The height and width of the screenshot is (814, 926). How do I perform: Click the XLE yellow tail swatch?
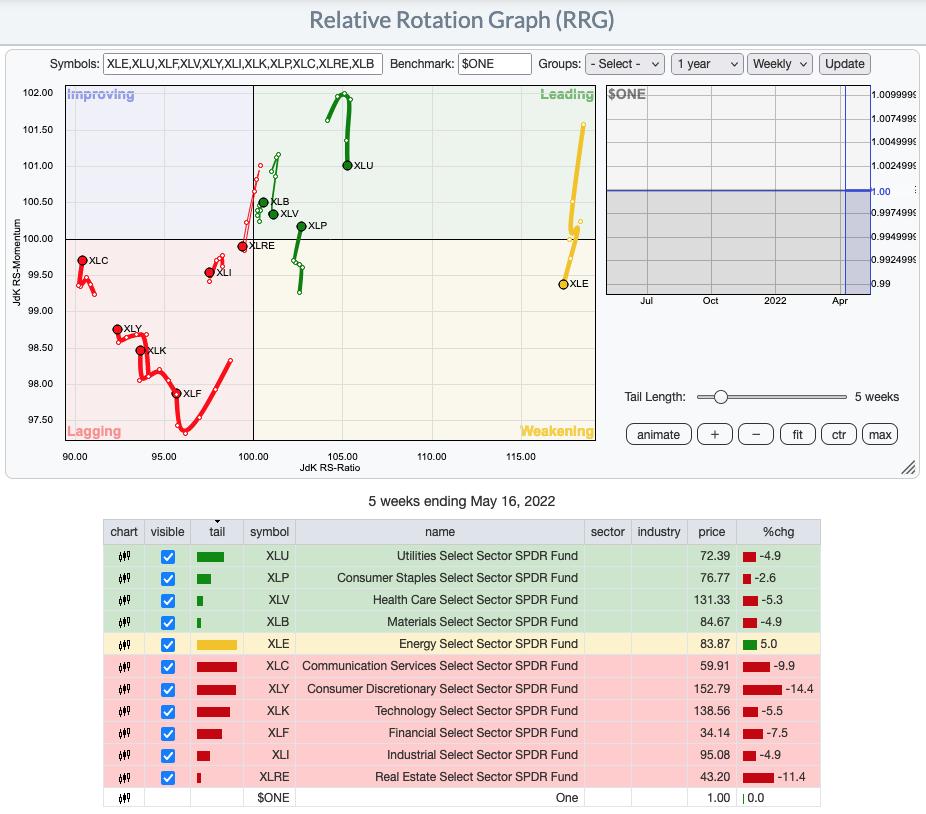[217, 645]
